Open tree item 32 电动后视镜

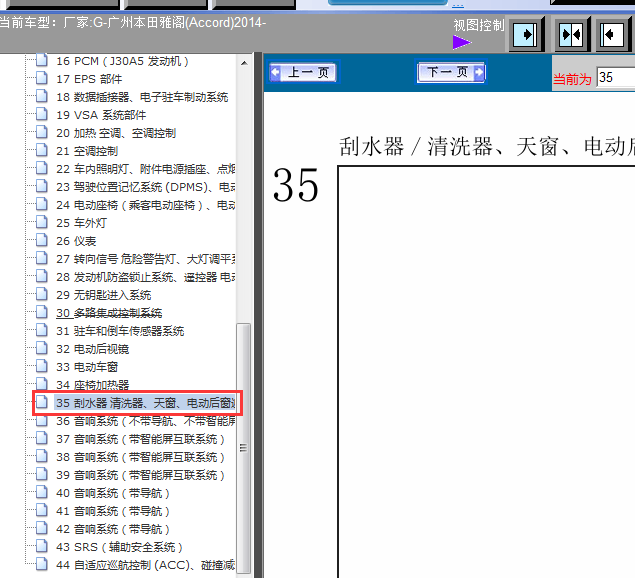coord(93,349)
